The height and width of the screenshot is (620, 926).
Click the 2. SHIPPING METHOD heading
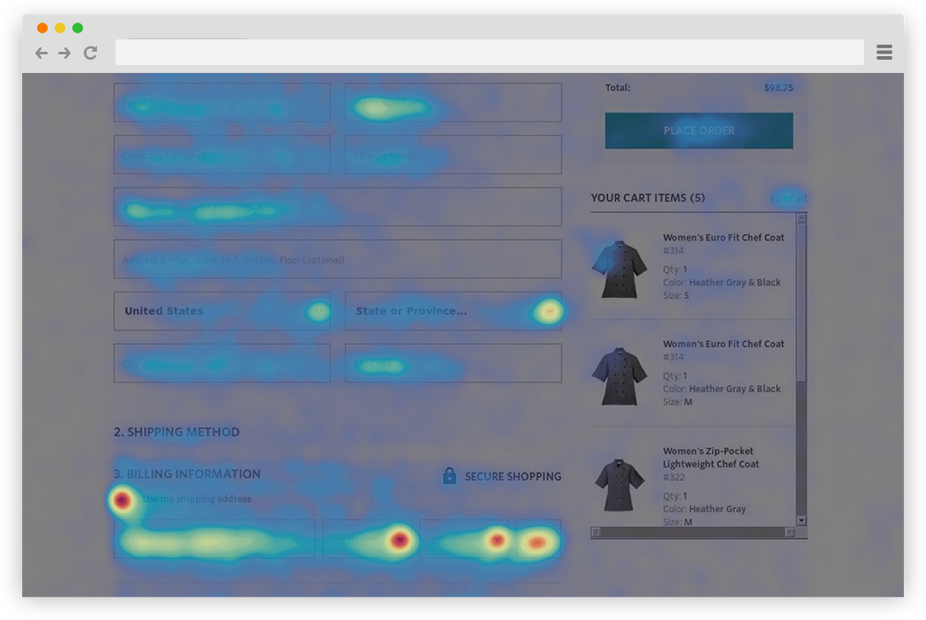click(177, 432)
